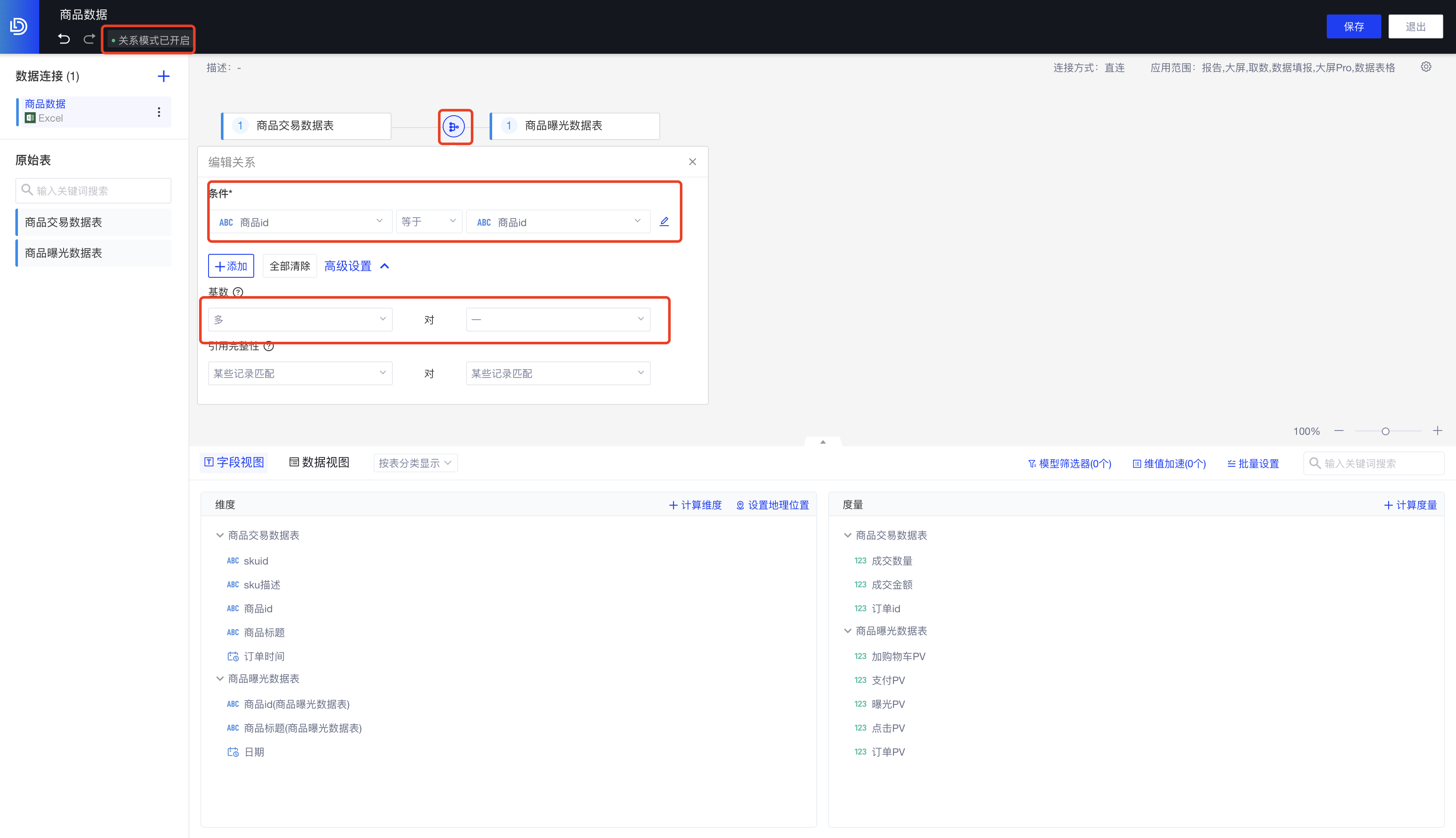Click the help icon next to 基数
Screen dimensions: 1456x838
238,292
